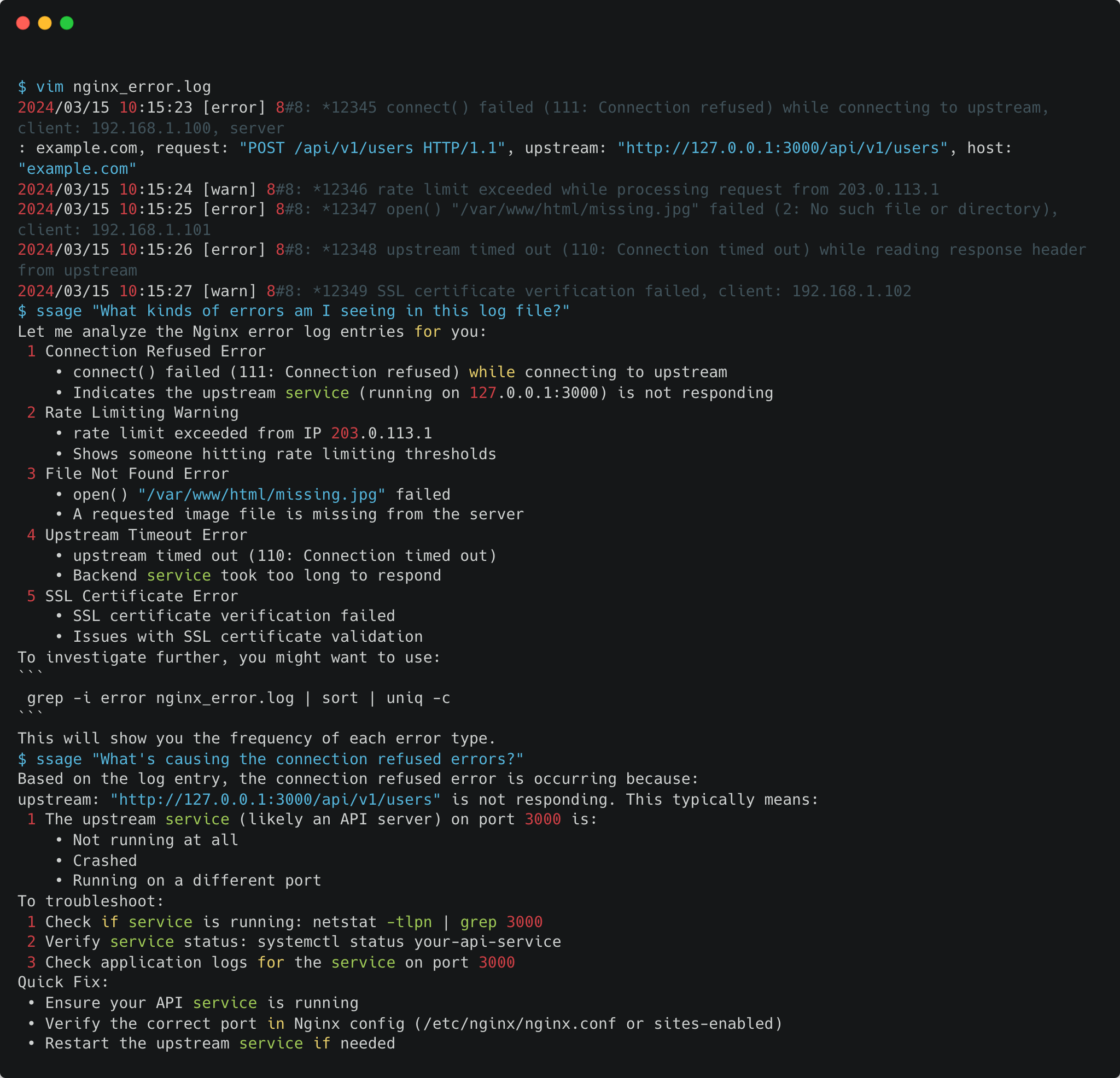
Task: Click bullet 'Indicates the upstream service' not responding
Action: pyautogui.click(x=414, y=393)
